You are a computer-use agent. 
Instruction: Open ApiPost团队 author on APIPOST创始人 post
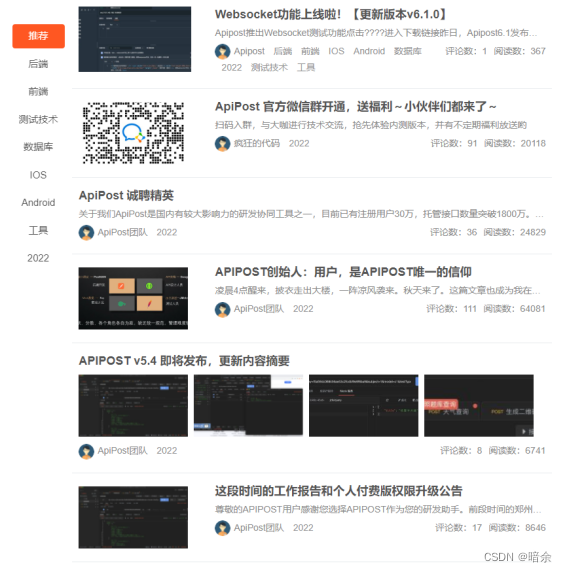[259, 309]
